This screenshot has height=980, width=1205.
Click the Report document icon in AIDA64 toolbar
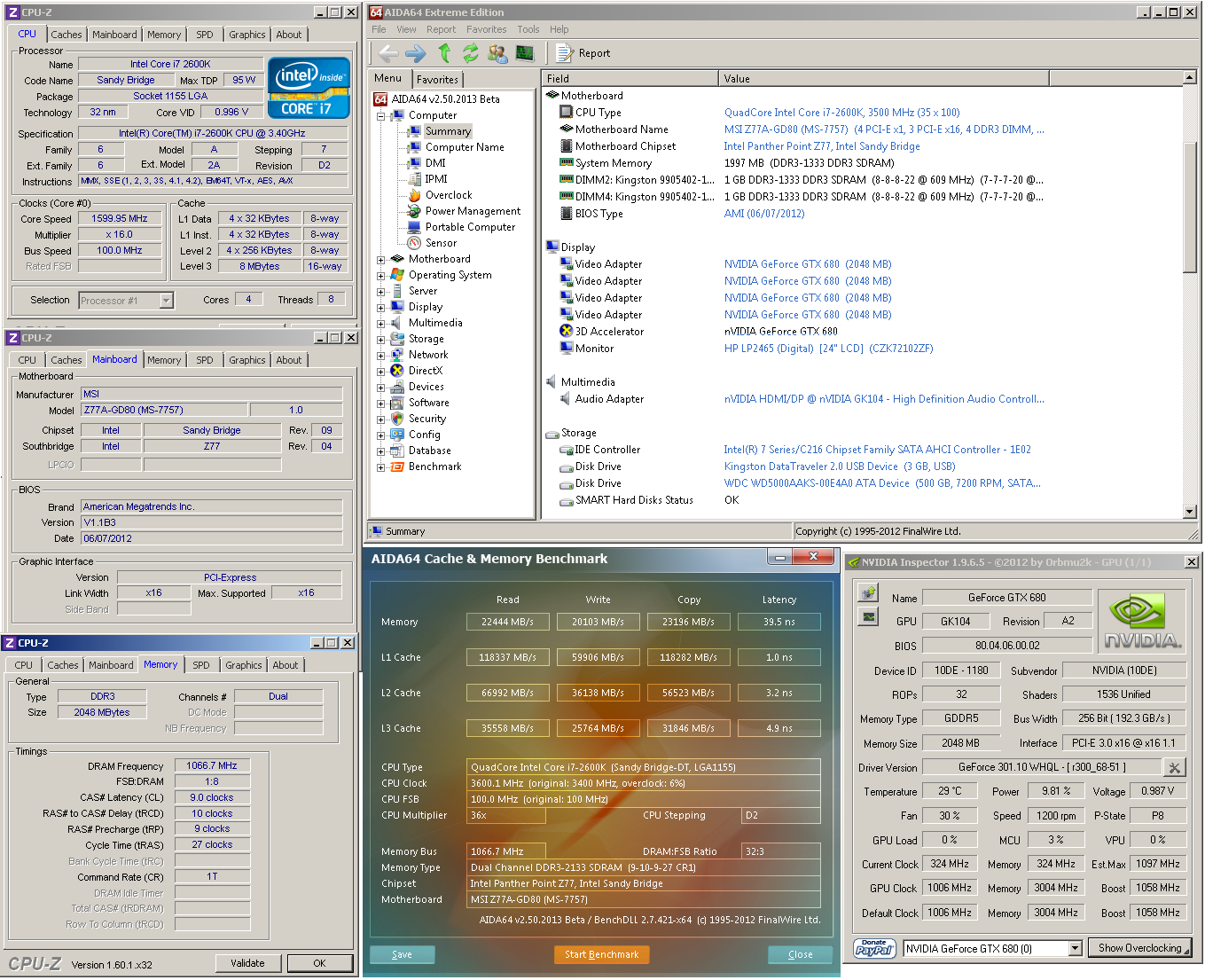point(564,53)
